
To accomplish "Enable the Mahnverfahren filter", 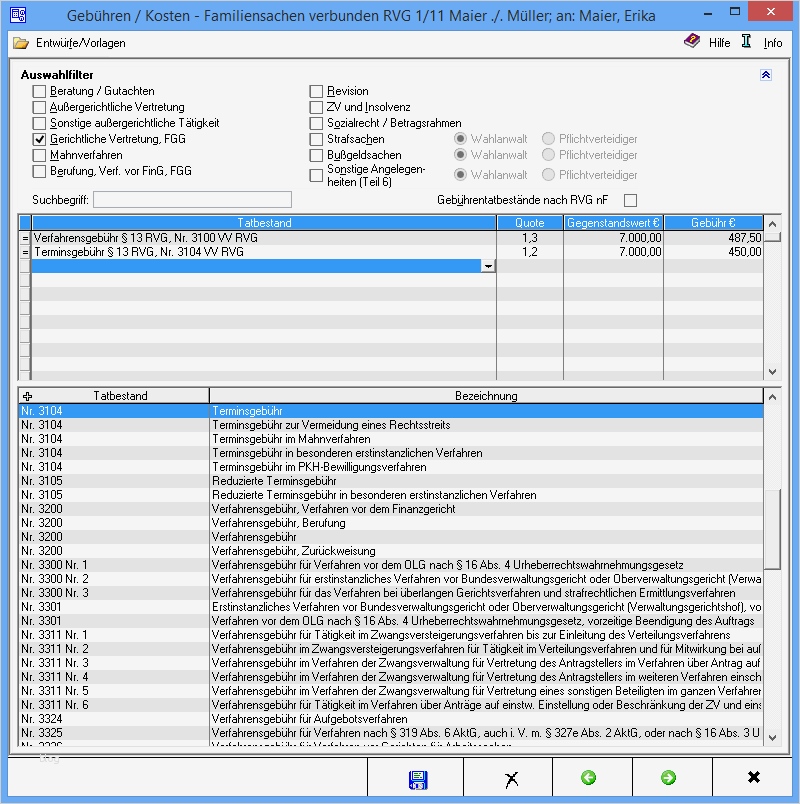I will click(39, 155).
